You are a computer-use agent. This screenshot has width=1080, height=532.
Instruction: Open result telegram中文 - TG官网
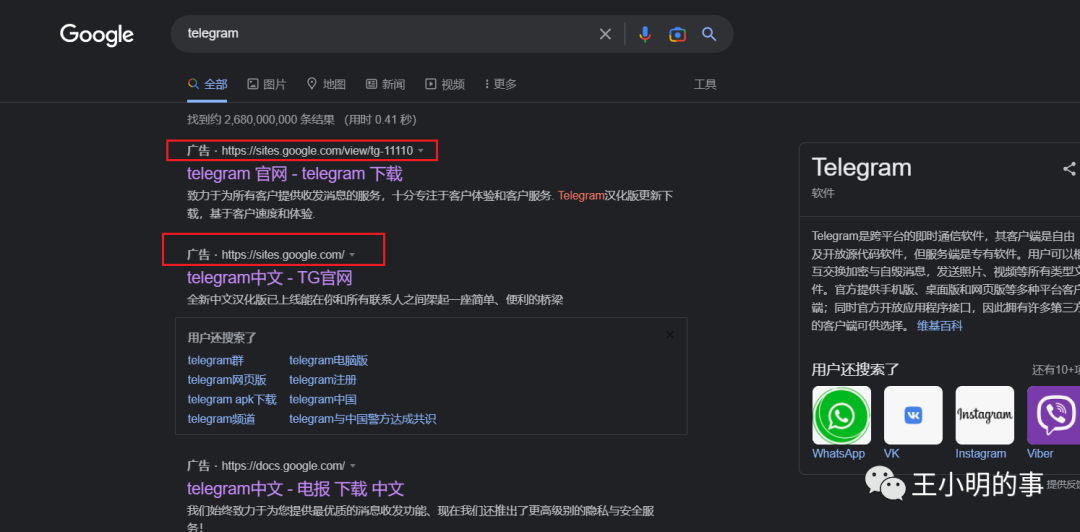point(270,278)
